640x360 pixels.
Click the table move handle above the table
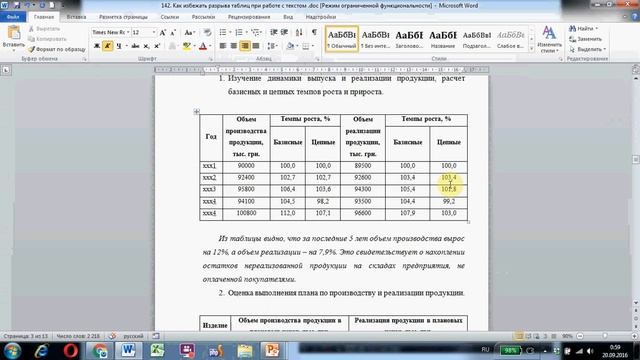tap(196, 111)
